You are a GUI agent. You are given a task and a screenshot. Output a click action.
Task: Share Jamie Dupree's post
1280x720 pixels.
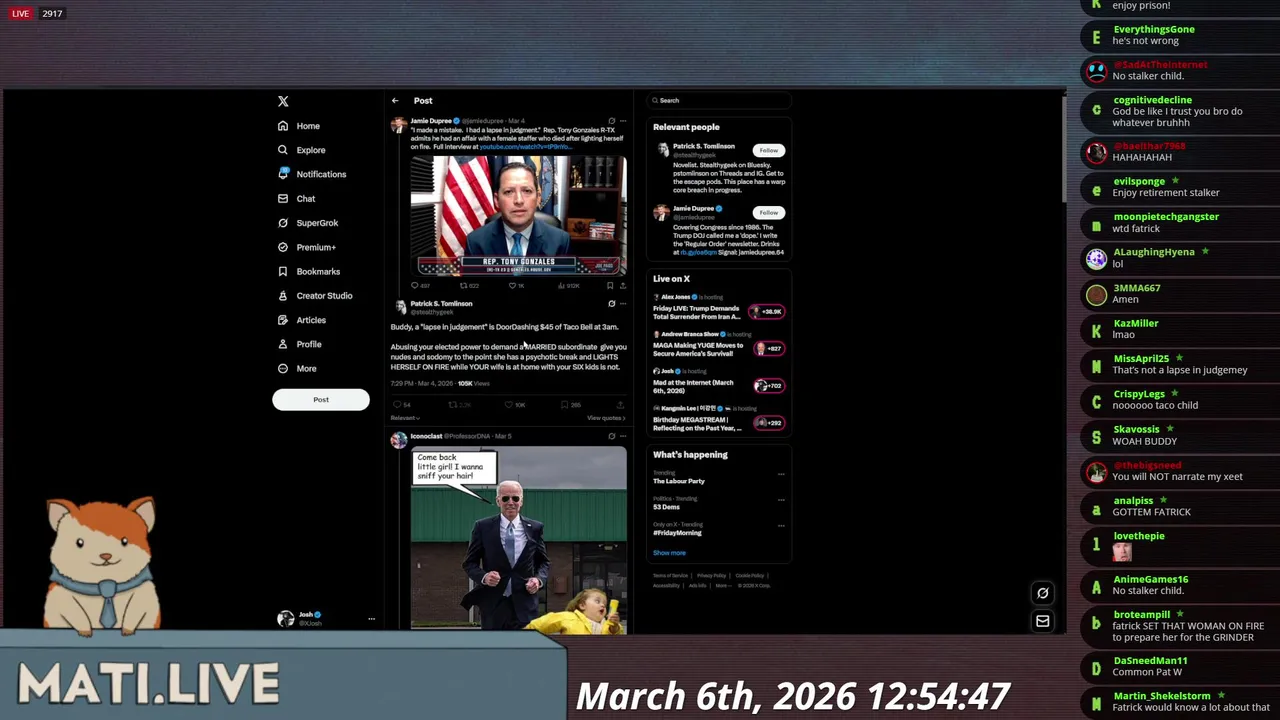click(x=622, y=286)
